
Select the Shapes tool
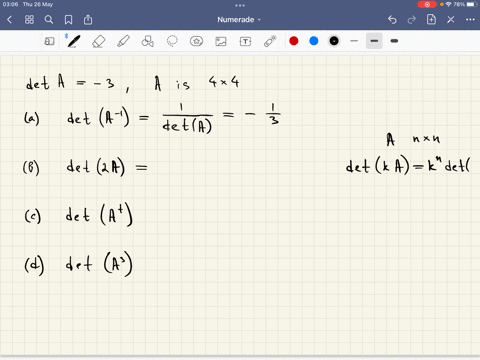[x=148, y=41]
